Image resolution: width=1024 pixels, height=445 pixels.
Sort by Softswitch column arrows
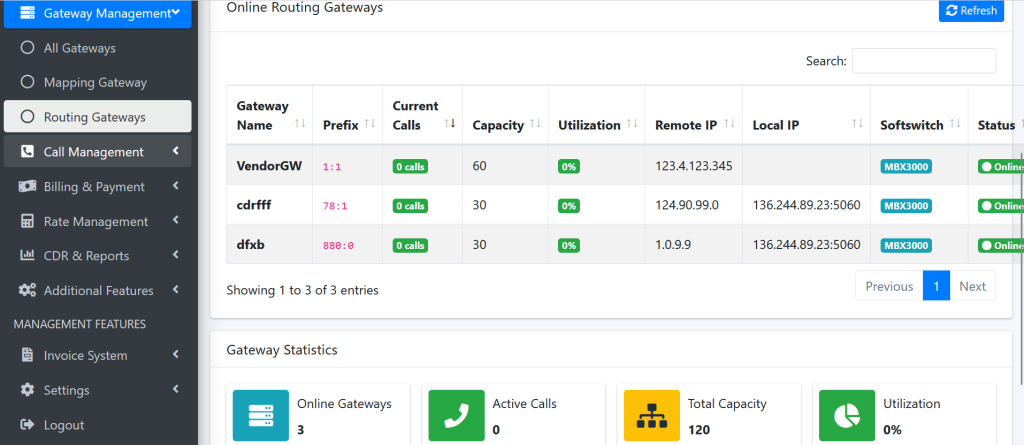(x=955, y=124)
